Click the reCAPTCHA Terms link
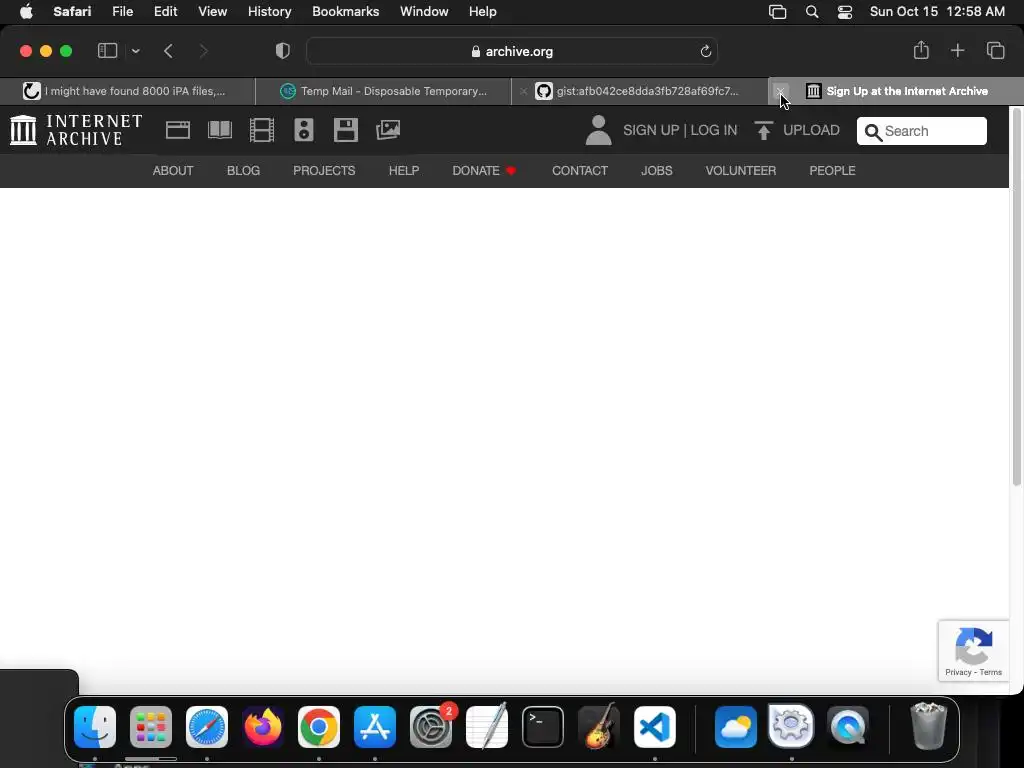The height and width of the screenshot is (768, 1024). [991, 672]
